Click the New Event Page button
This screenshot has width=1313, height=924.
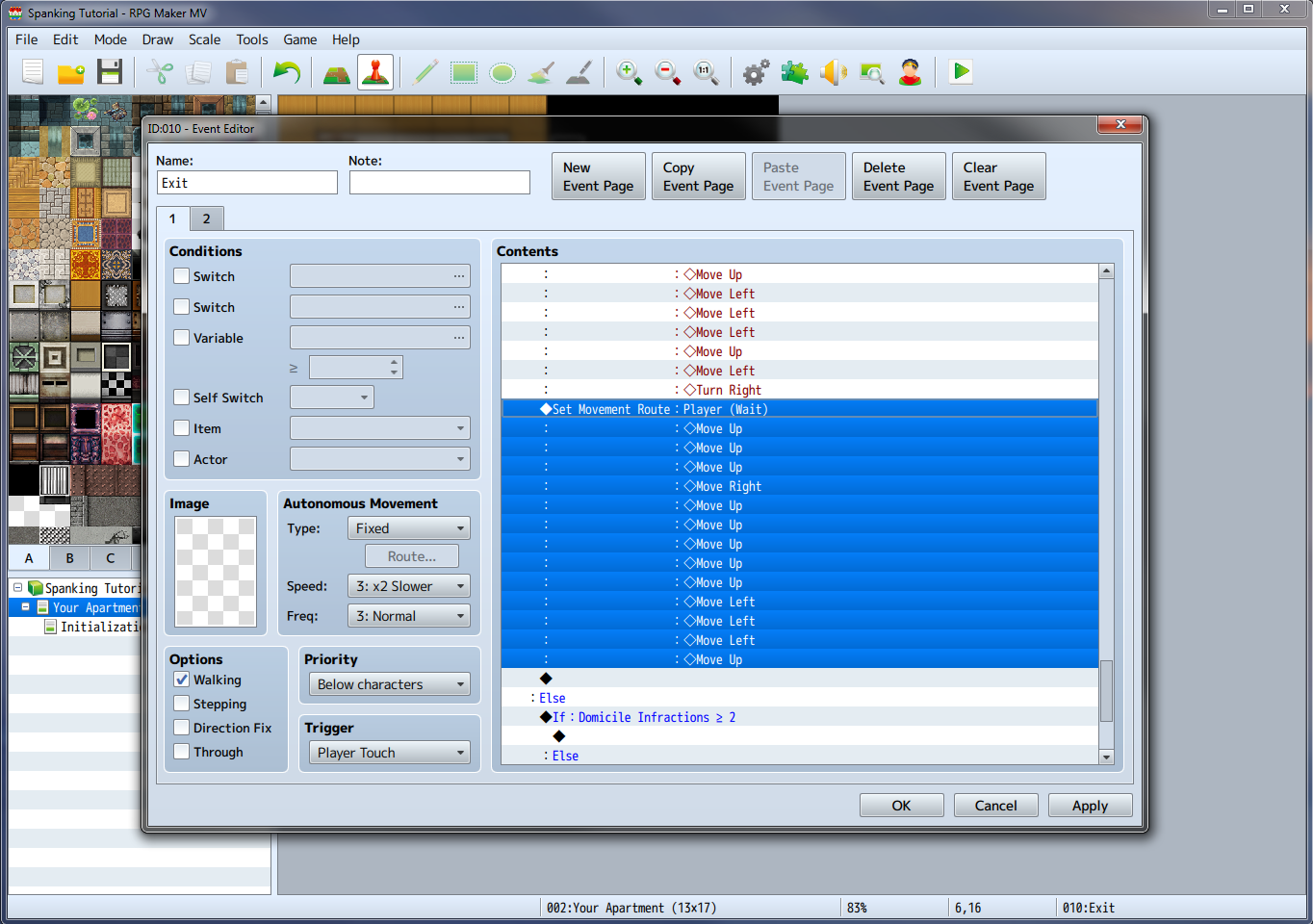599,176
